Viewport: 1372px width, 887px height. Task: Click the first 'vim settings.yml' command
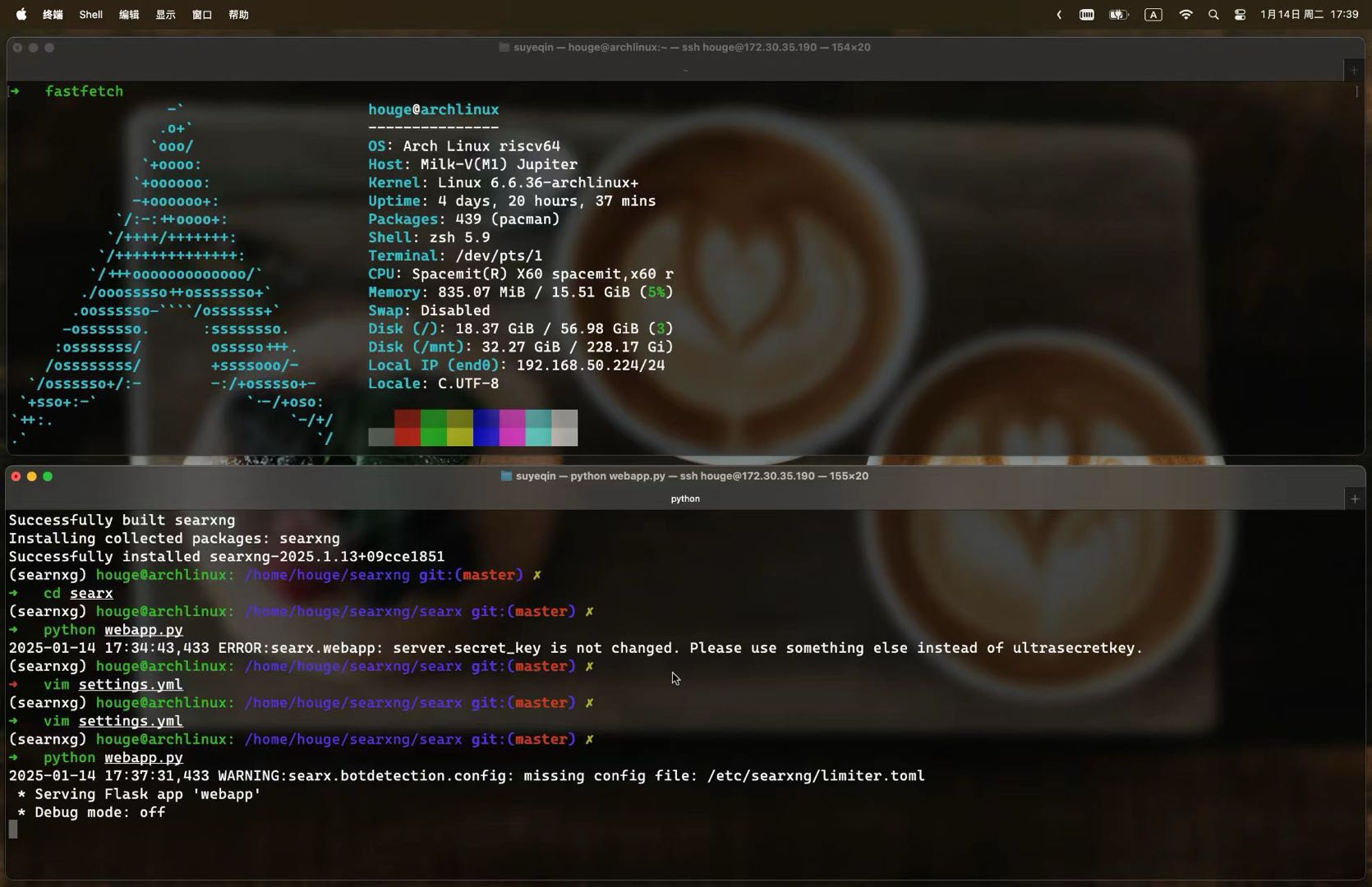pyautogui.click(x=113, y=684)
